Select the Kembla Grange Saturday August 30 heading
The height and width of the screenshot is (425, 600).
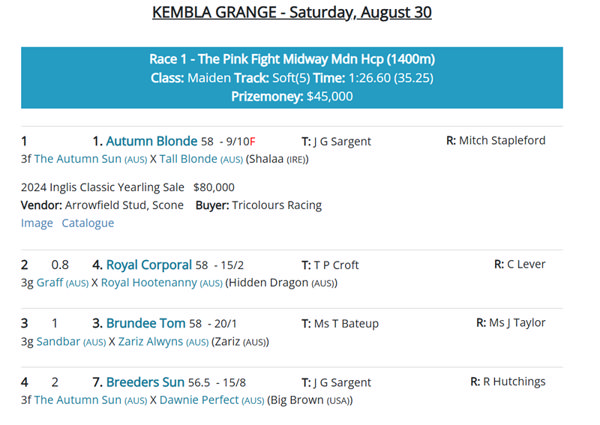[x=292, y=12]
